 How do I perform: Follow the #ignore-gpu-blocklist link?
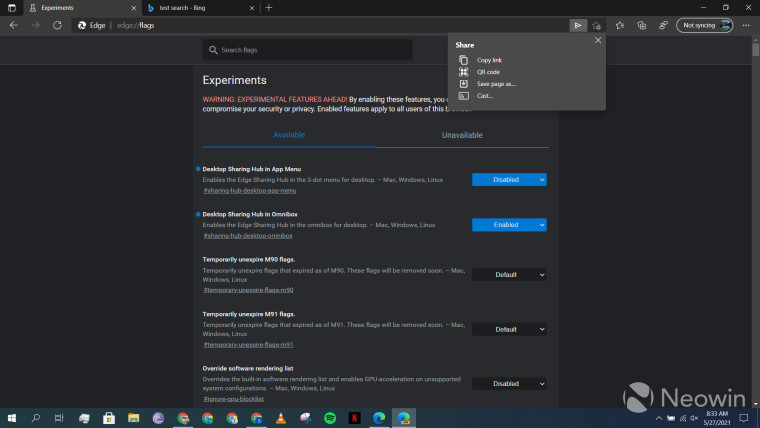click(x=234, y=399)
